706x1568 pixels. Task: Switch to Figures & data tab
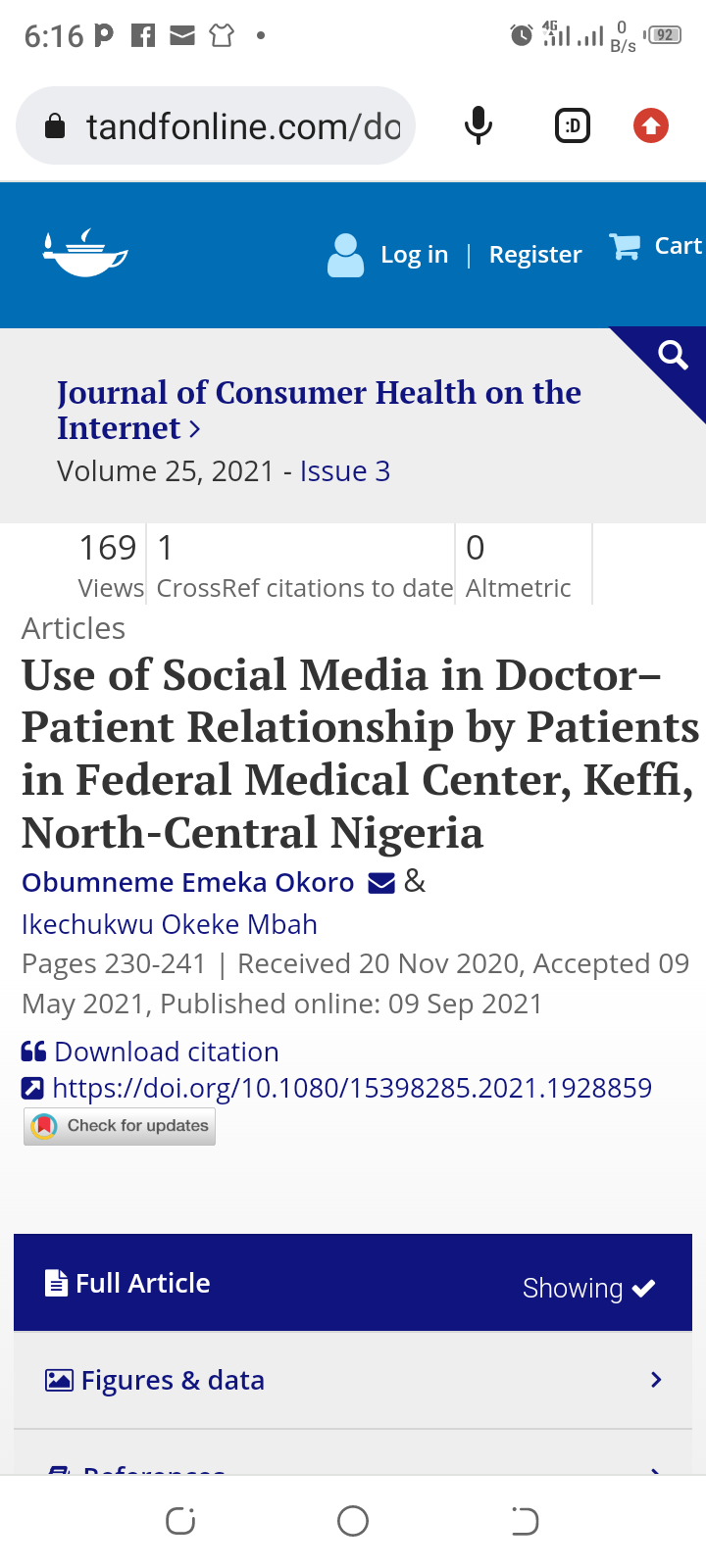(173, 1380)
